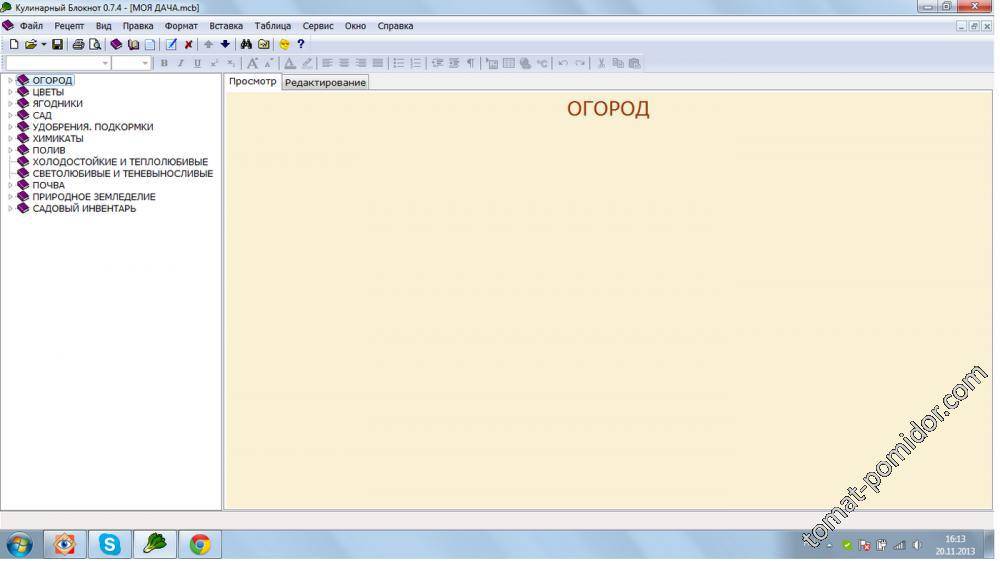Click the print preview icon
This screenshot has height=561, width=1000.
(95, 44)
